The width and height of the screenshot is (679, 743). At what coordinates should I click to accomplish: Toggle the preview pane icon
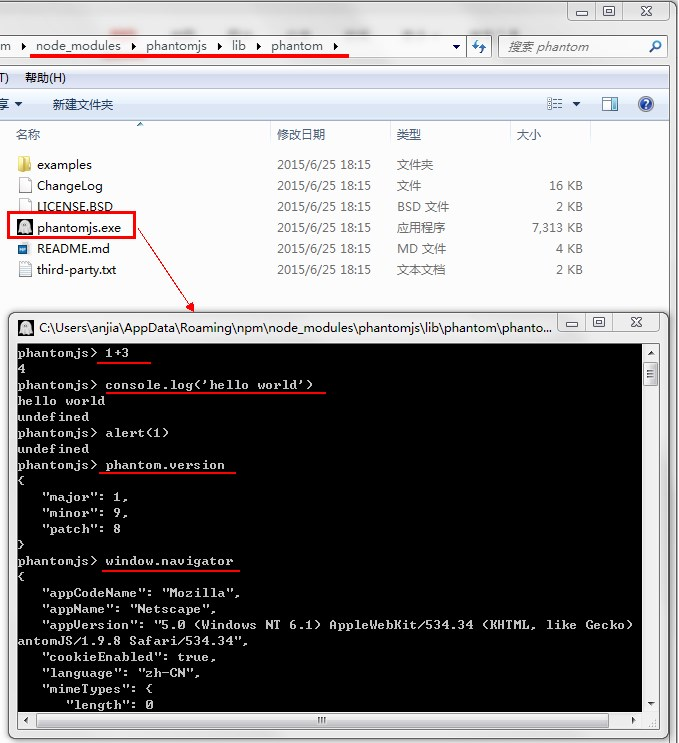(x=610, y=104)
